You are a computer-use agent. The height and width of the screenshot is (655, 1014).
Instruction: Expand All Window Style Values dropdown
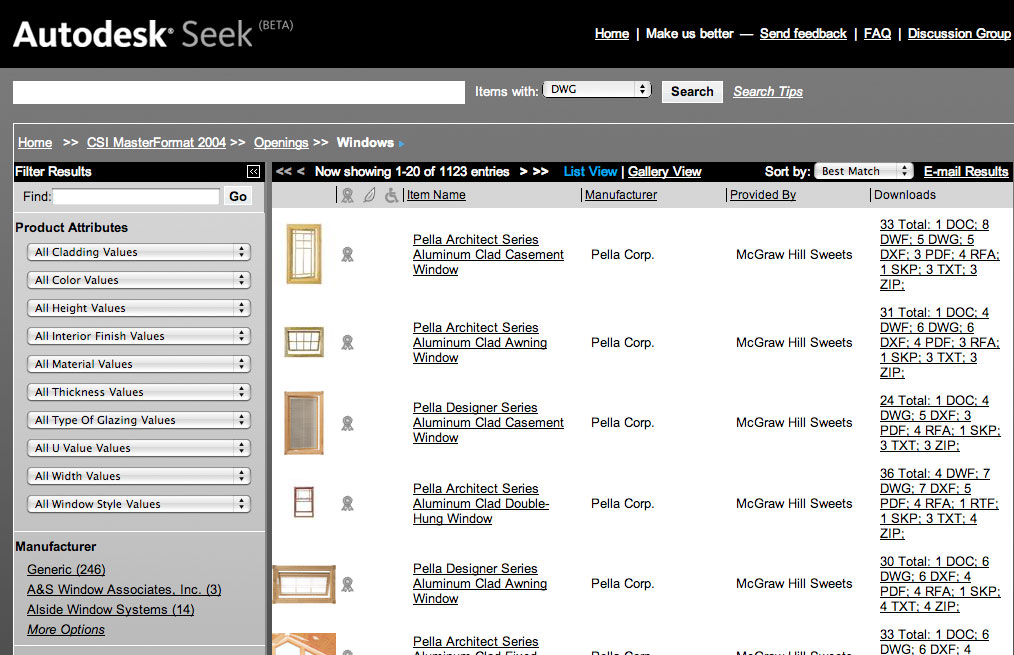[138, 504]
